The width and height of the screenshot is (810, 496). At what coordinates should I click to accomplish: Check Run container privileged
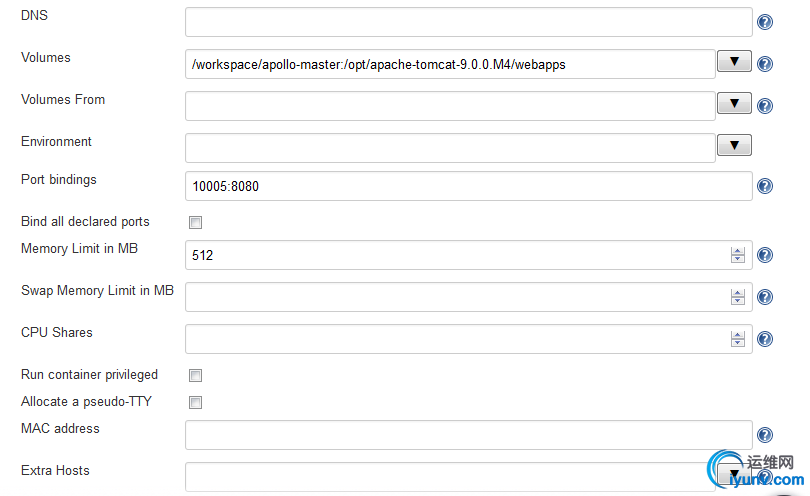[195, 375]
